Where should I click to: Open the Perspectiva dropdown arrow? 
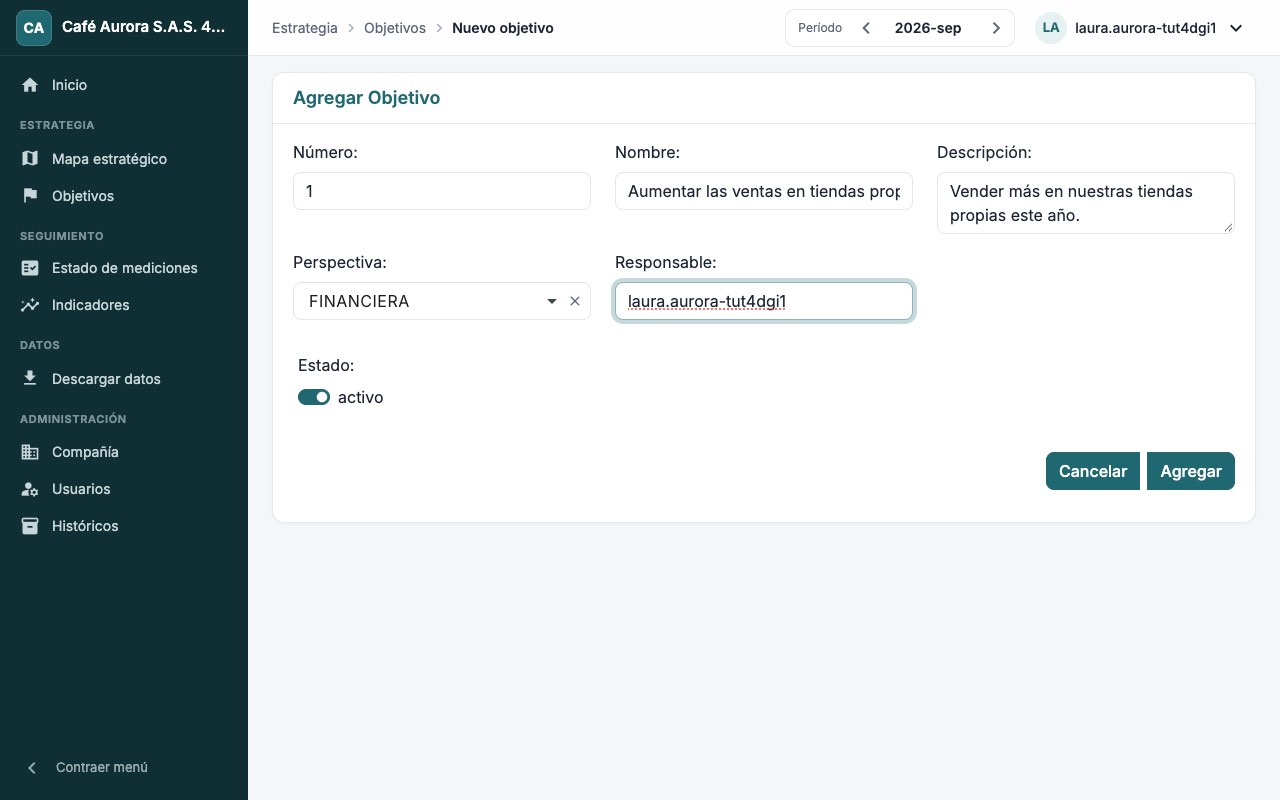pos(552,301)
